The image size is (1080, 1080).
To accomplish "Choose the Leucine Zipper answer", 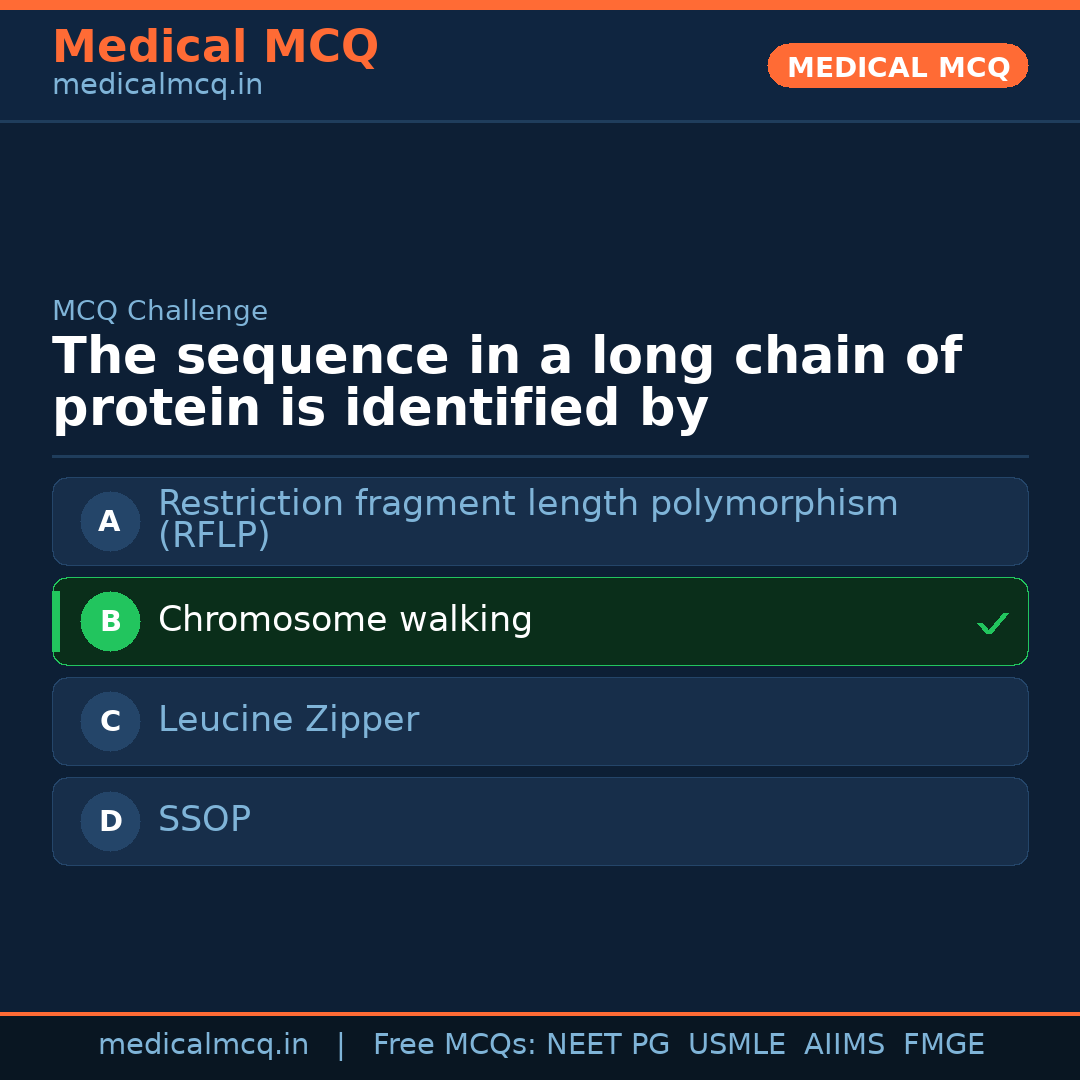I will pos(288,720).
